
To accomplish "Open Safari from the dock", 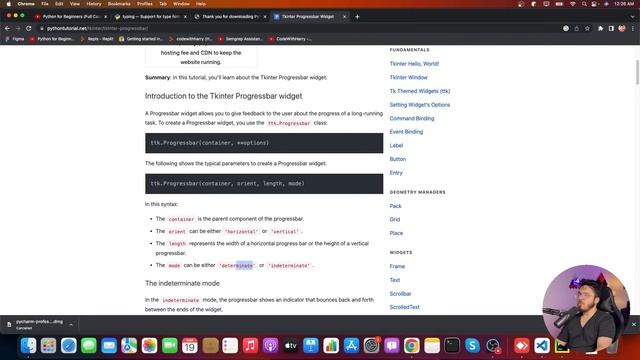I will (69, 346).
